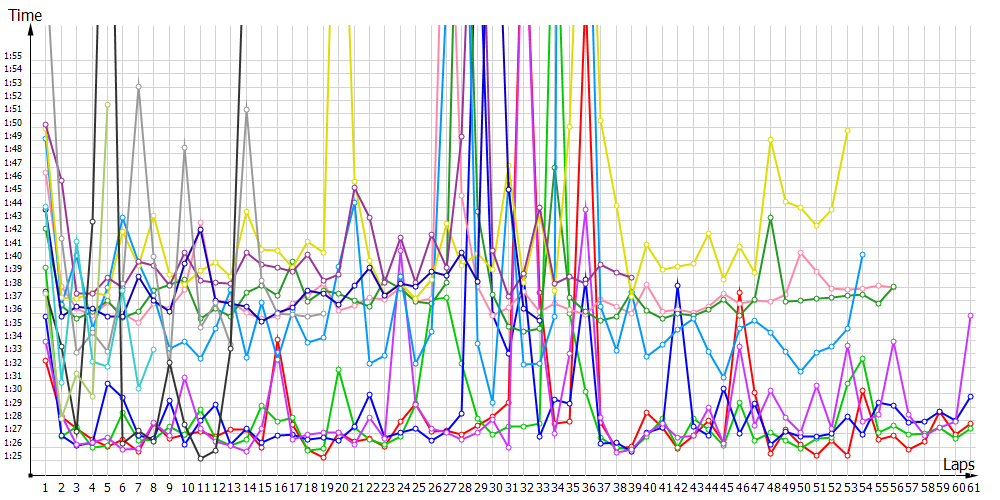Click lap 61 label on the laps axis
The height and width of the screenshot is (500, 1000).
click(x=971, y=487)
